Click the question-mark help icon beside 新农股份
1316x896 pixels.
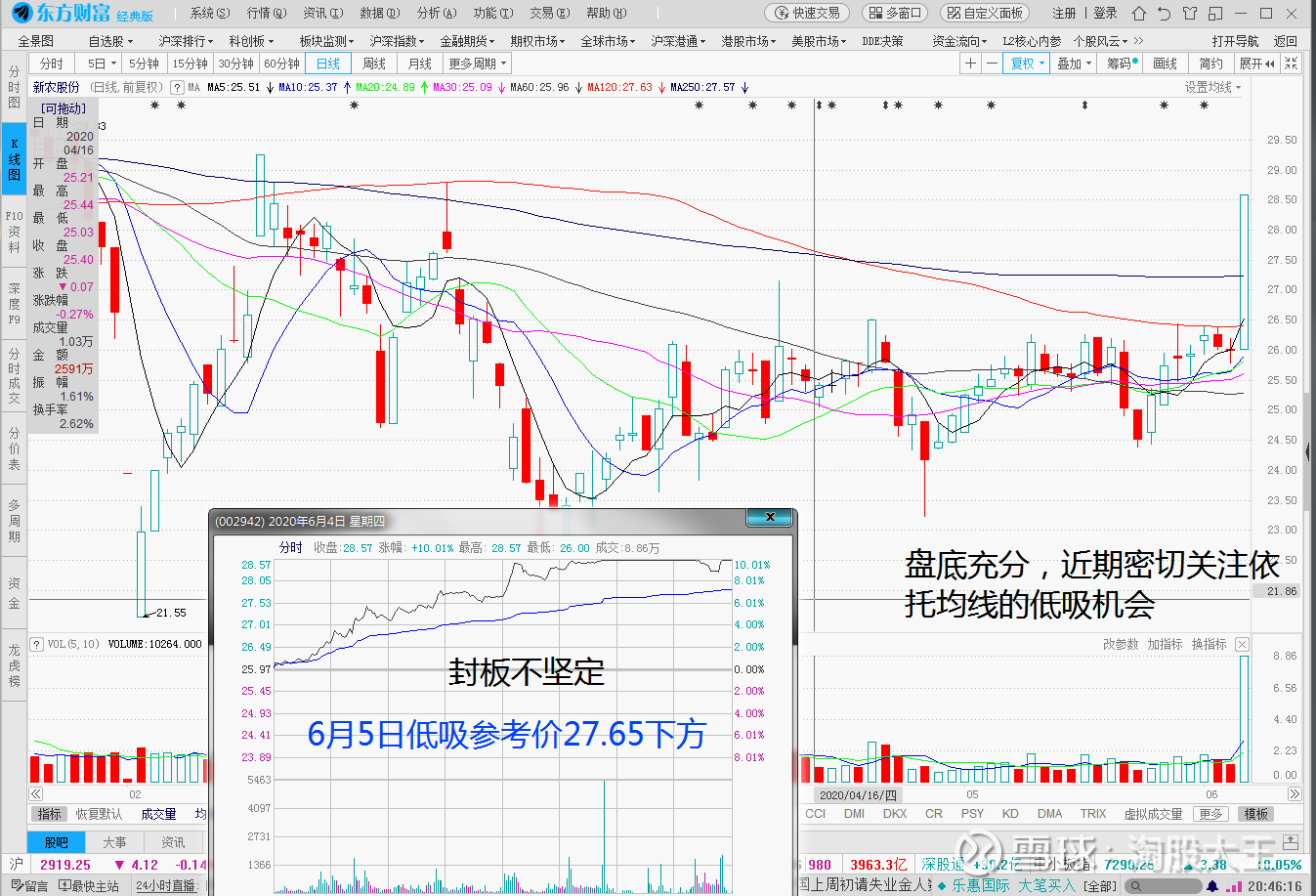tap(178, 87)
